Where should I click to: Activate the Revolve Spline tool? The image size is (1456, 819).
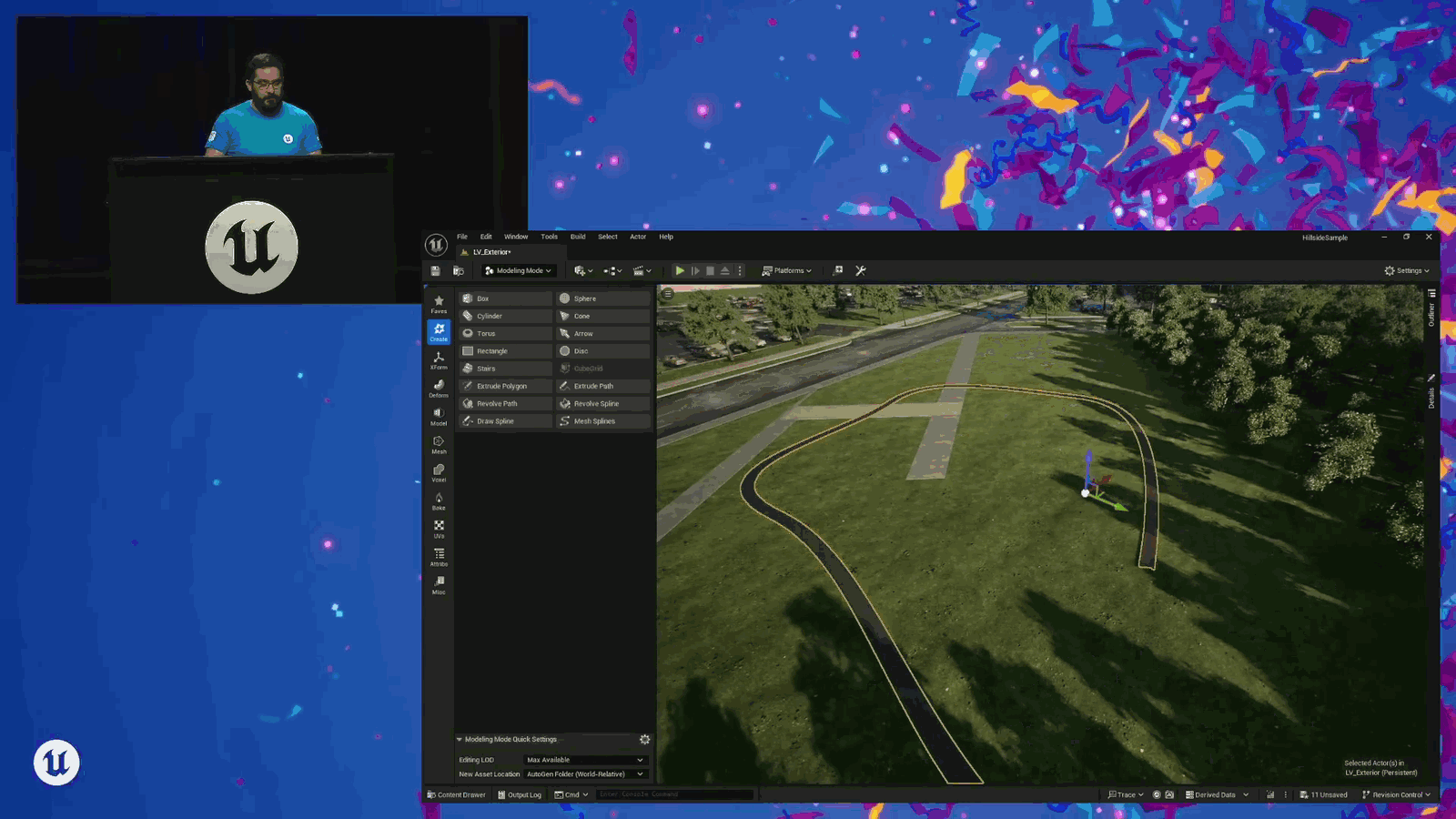point(603,403)
